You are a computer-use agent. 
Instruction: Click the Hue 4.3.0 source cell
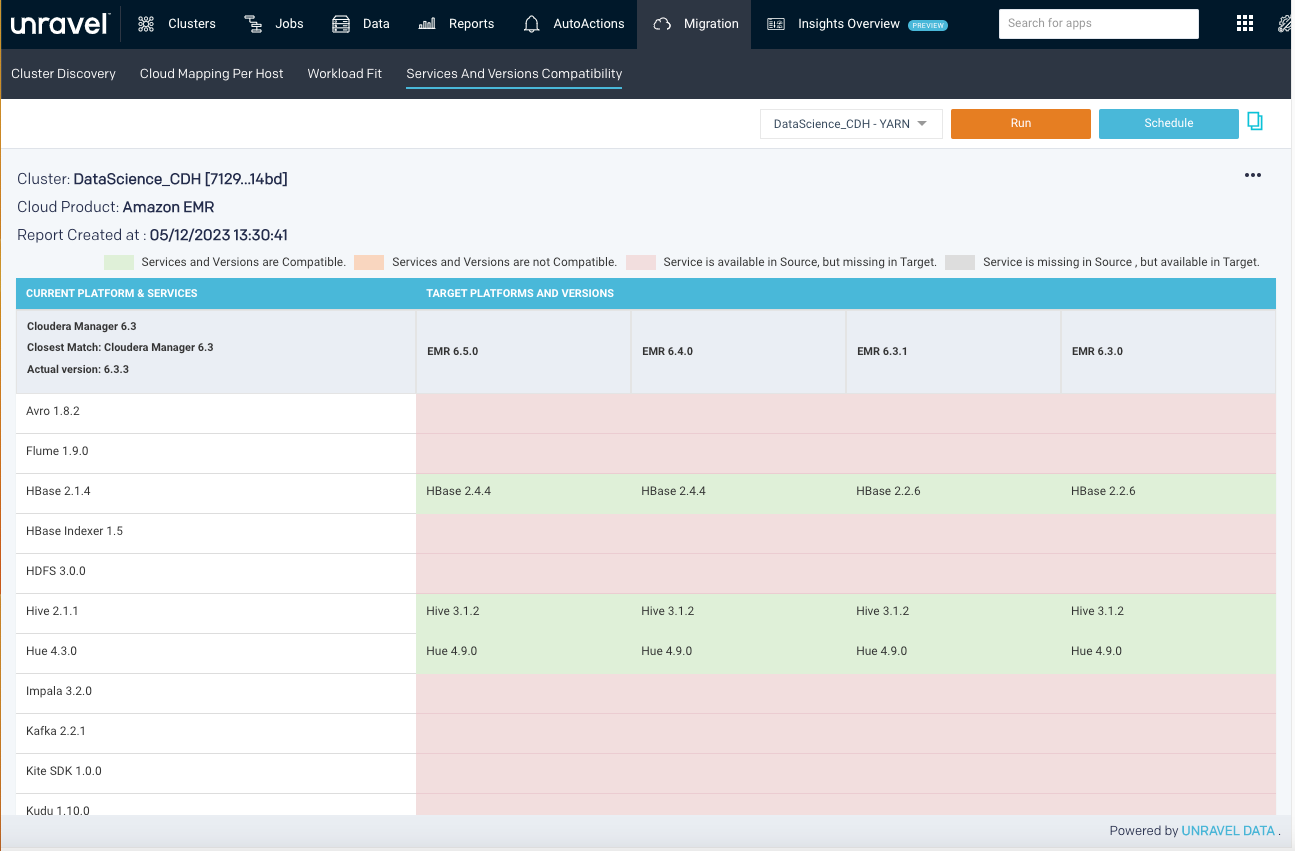tap(216, 653)
